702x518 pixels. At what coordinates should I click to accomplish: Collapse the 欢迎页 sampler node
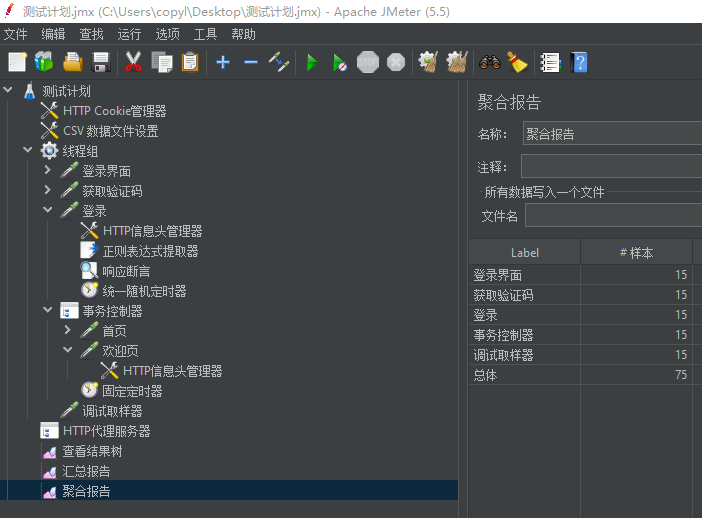(x=68, y=349)
